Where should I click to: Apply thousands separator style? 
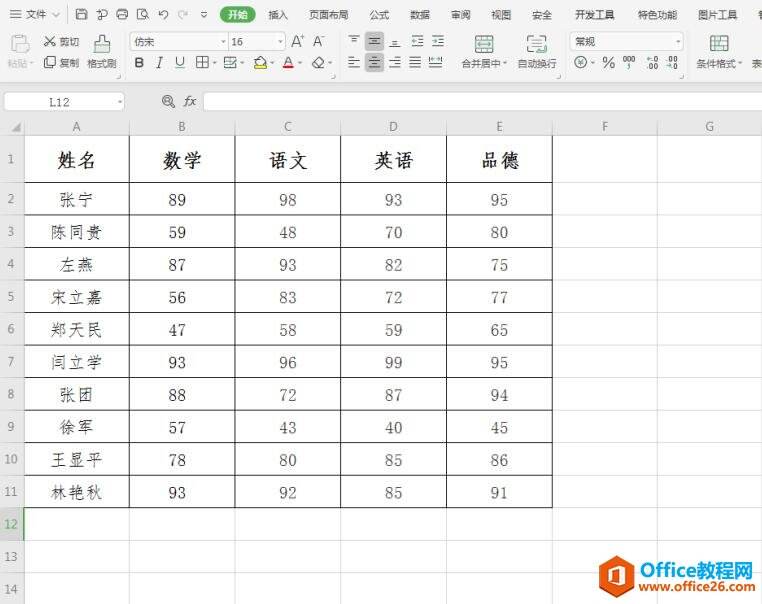point(629,62)
